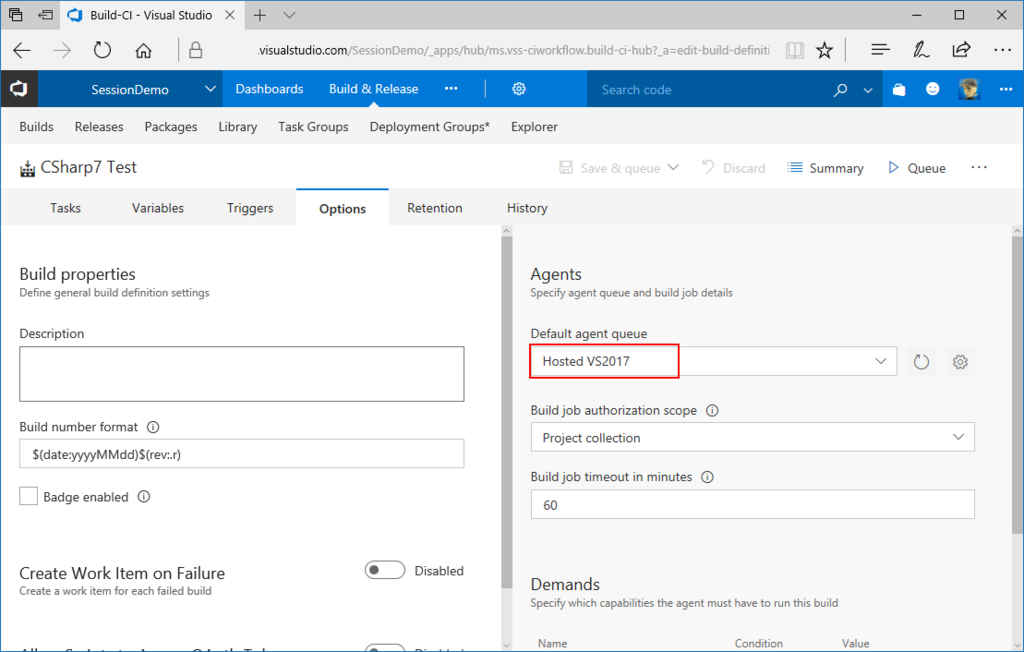
Task: Click the Build job timeout field
Action: (752, 504)
